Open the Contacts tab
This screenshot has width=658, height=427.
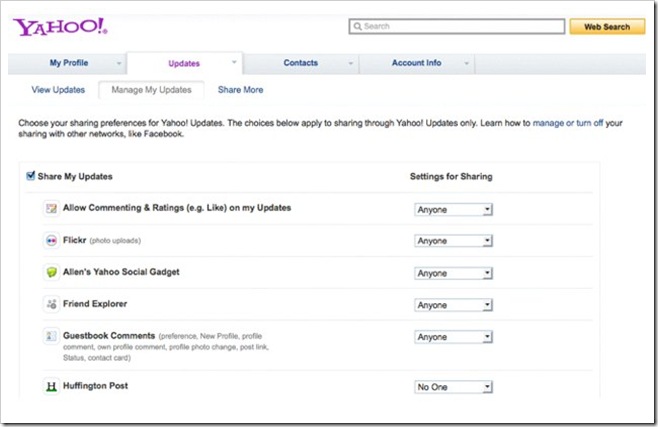click(300, 63)
